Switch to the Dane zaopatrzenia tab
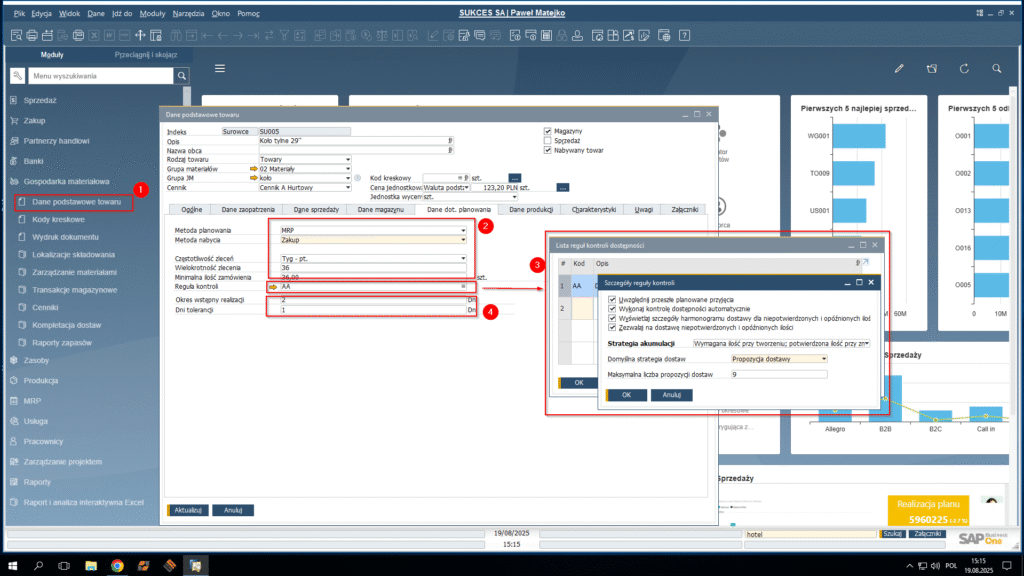The image size is (1024, 576). point(248,210)
